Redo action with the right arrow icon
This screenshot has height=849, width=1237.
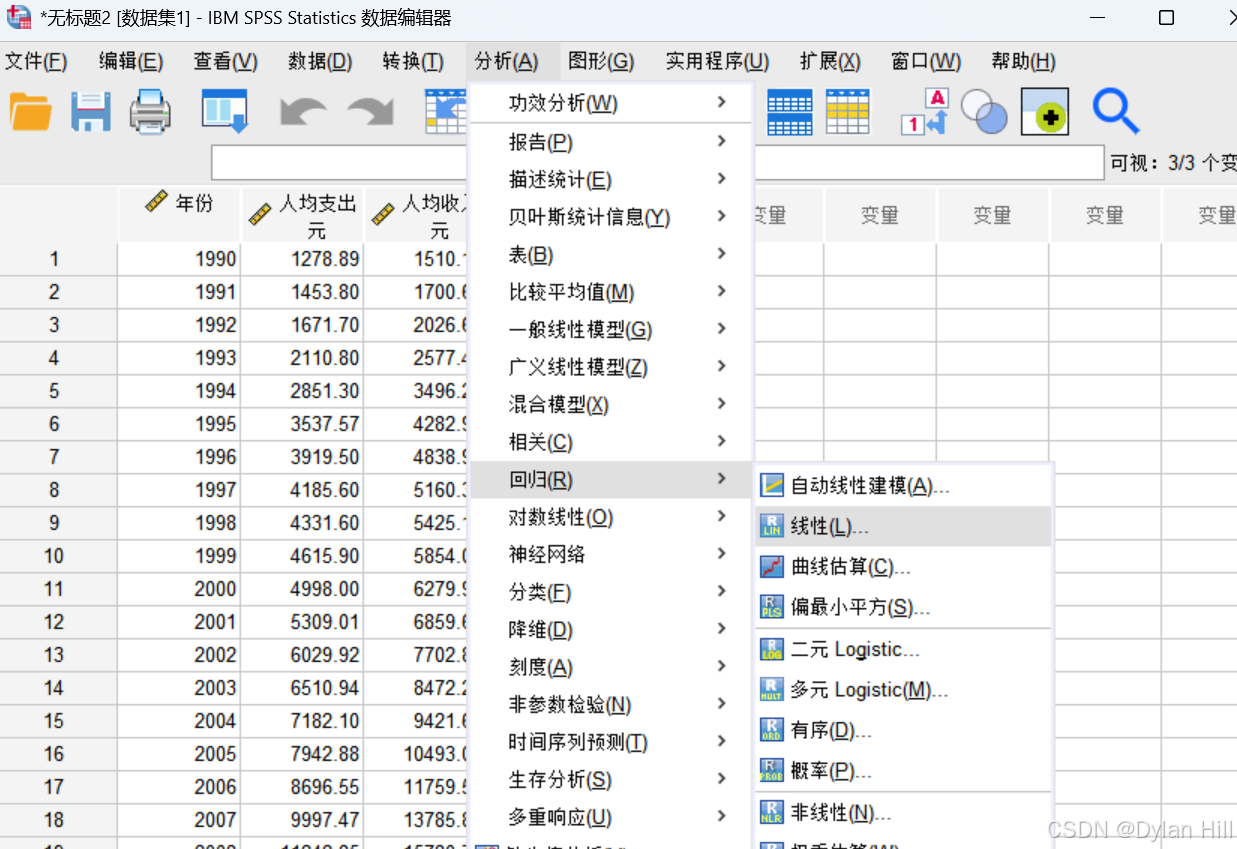pos(371,111)
